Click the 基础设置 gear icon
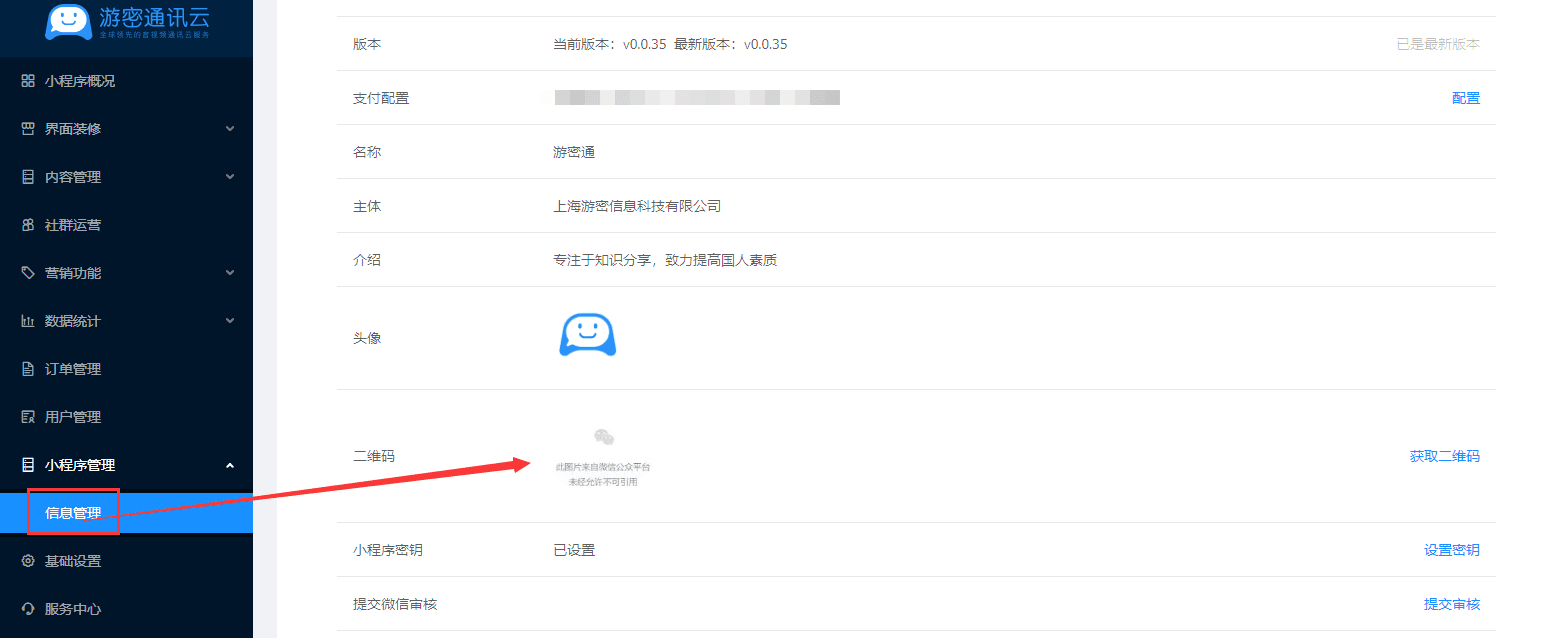1547x638 pixels. pos(28,561)
